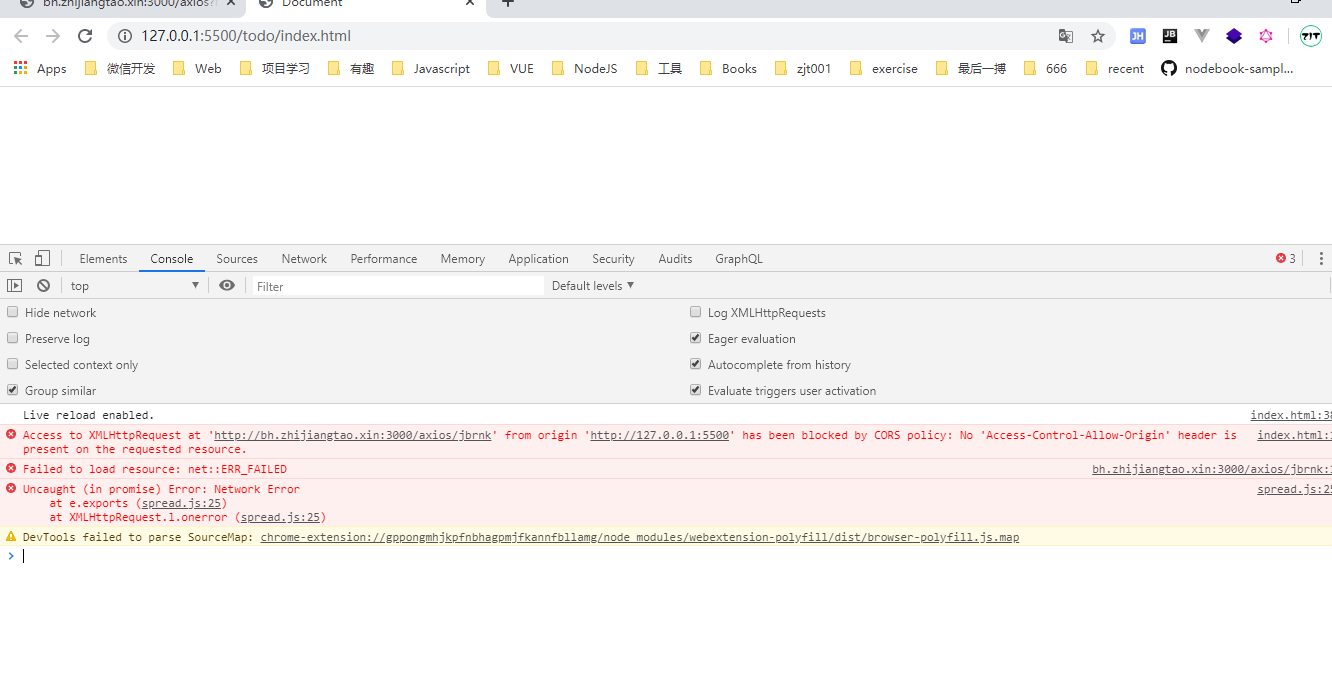
Task: Open the 微信开发 bookmark folder
Action: (120, 68)
